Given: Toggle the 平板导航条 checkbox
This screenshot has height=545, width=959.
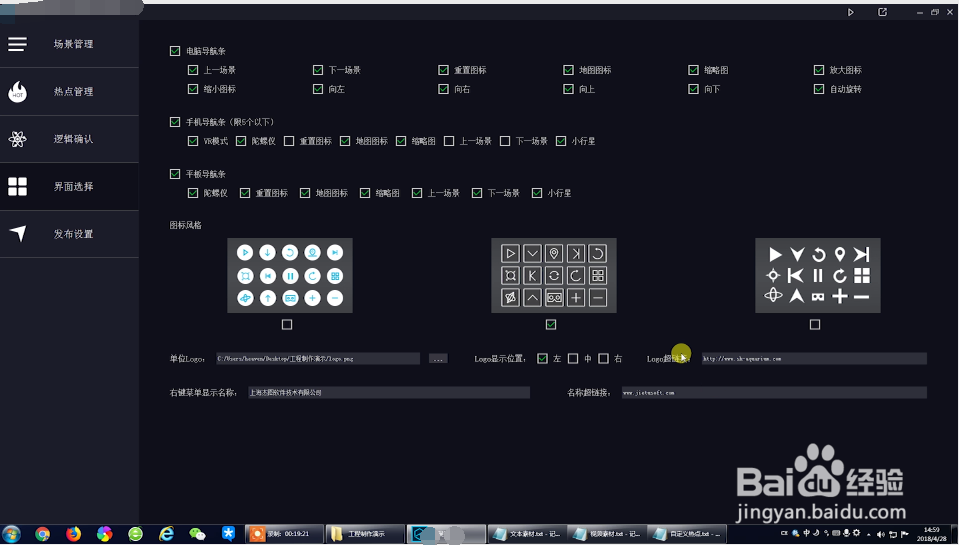Looking at the screenshot, I should pyautogui.click(x=175, y=174).
